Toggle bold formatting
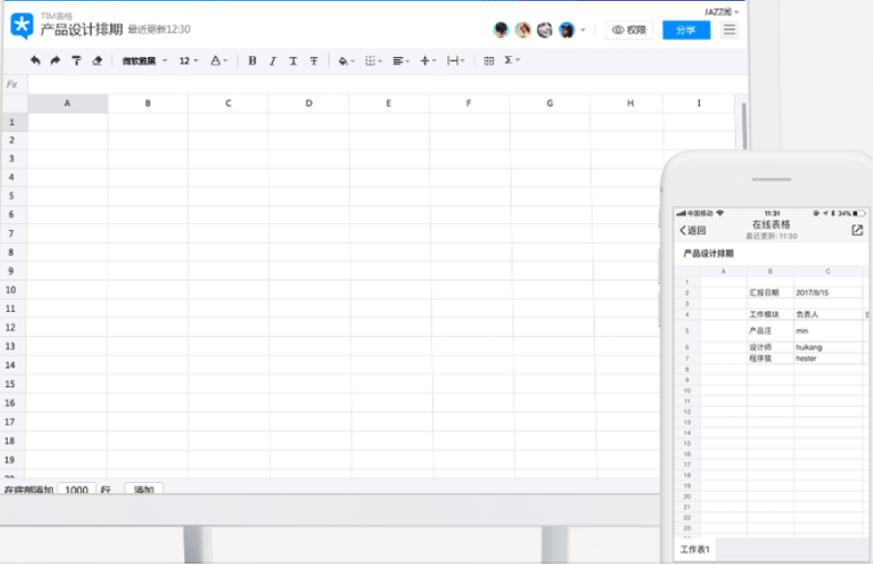This screenshot has height=564, width=873. point(252,61)
